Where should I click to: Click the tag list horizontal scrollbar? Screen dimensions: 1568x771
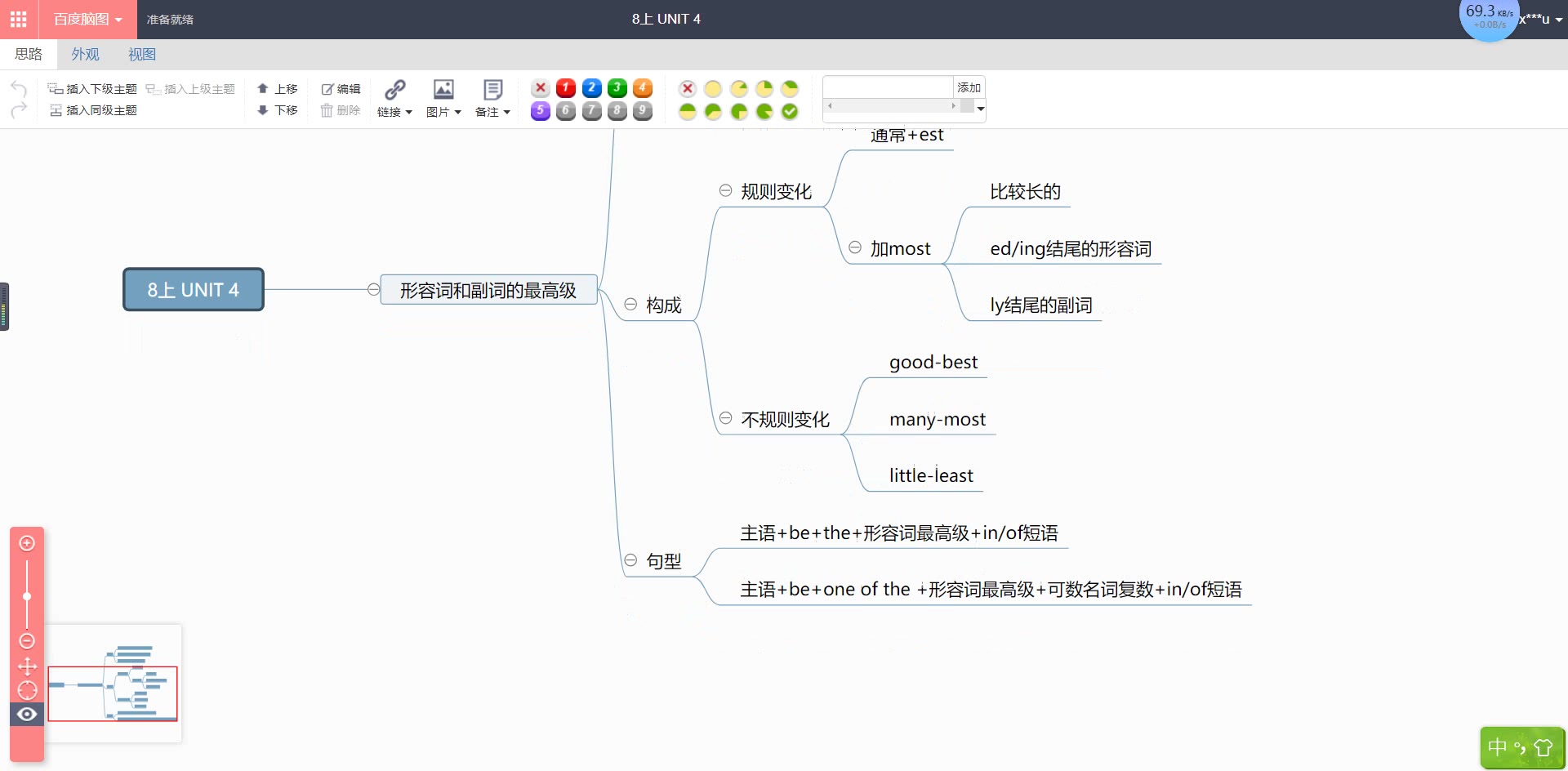[x=891, y=106]
